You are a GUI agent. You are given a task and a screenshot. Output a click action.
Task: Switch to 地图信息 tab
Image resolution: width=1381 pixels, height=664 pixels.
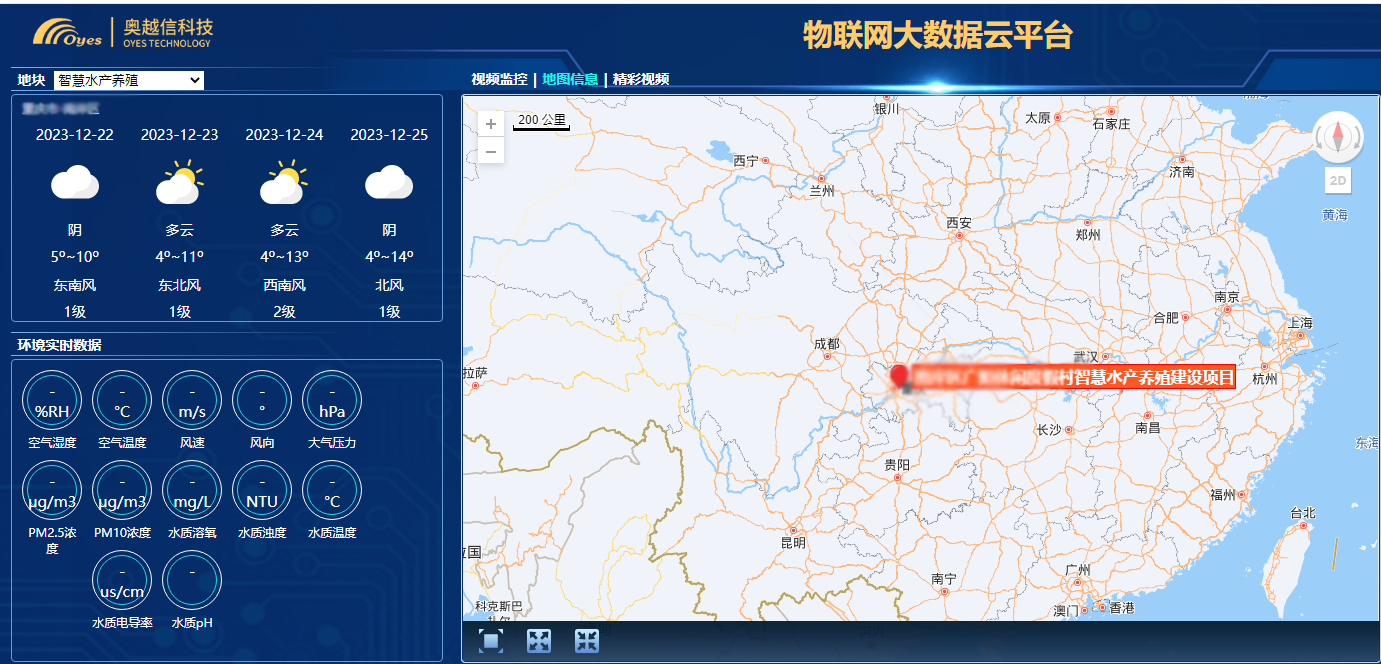point(570,79)
